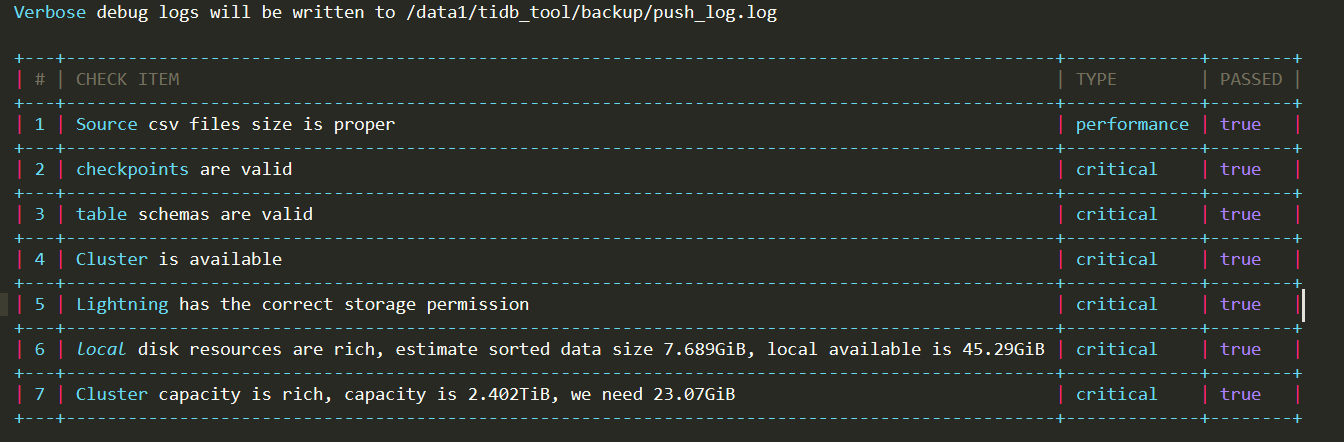Image resolution: width=1344 pixels, height=442 pixels.
Task: Click the Lightning storage permission line
Action: pos(302,304)
